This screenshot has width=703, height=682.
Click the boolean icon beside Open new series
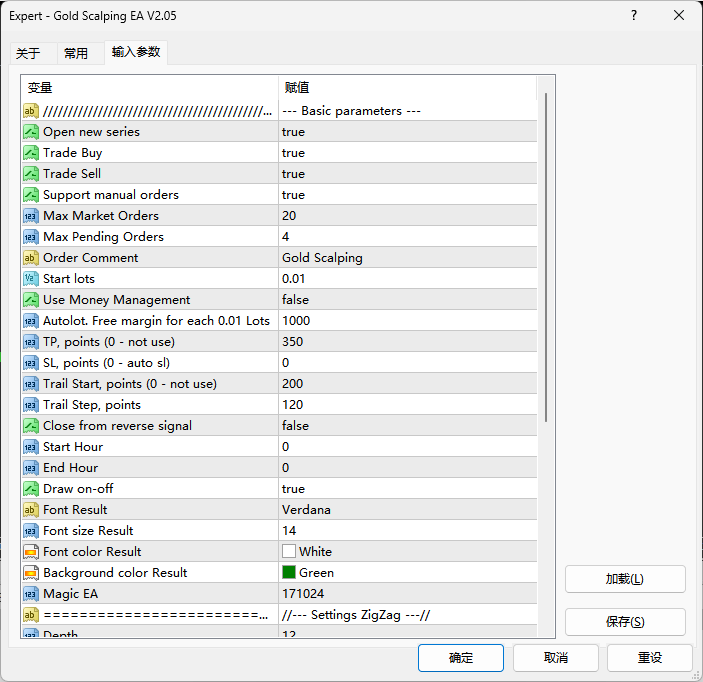(31, 132)
